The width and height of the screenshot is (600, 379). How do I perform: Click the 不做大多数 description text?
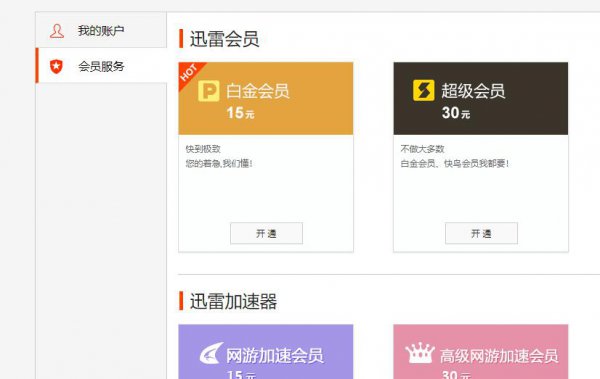[x=422, y=149]
